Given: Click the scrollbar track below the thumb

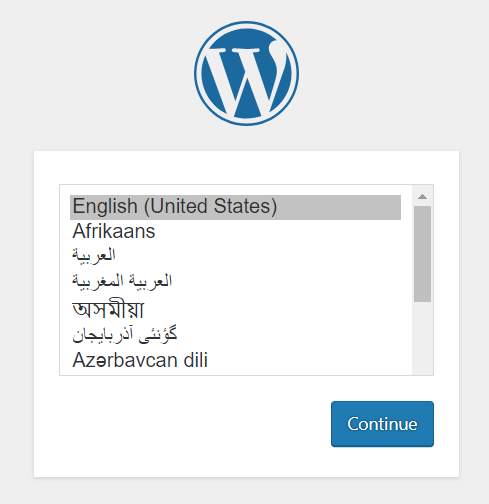Looking at the screenshot, I should tap(423, 338).
